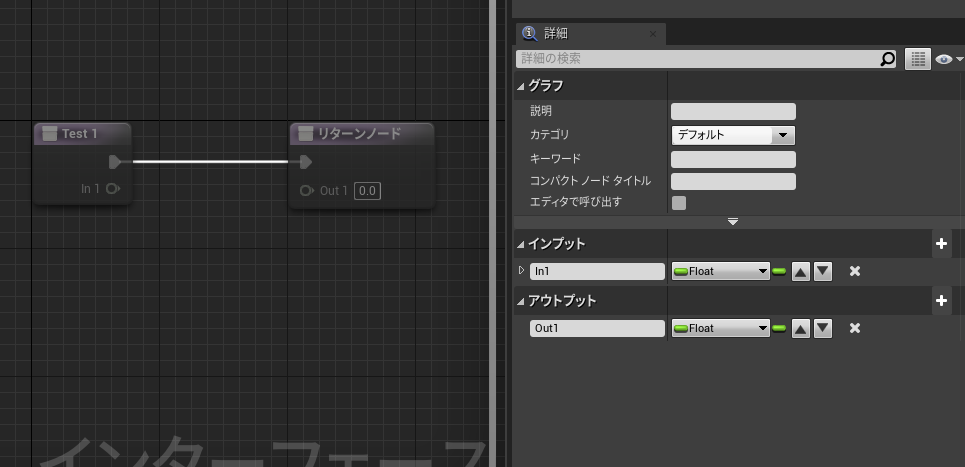The image size is (965, 467).
Task: Move Out1 parameter down
Action: pos(823,329)
